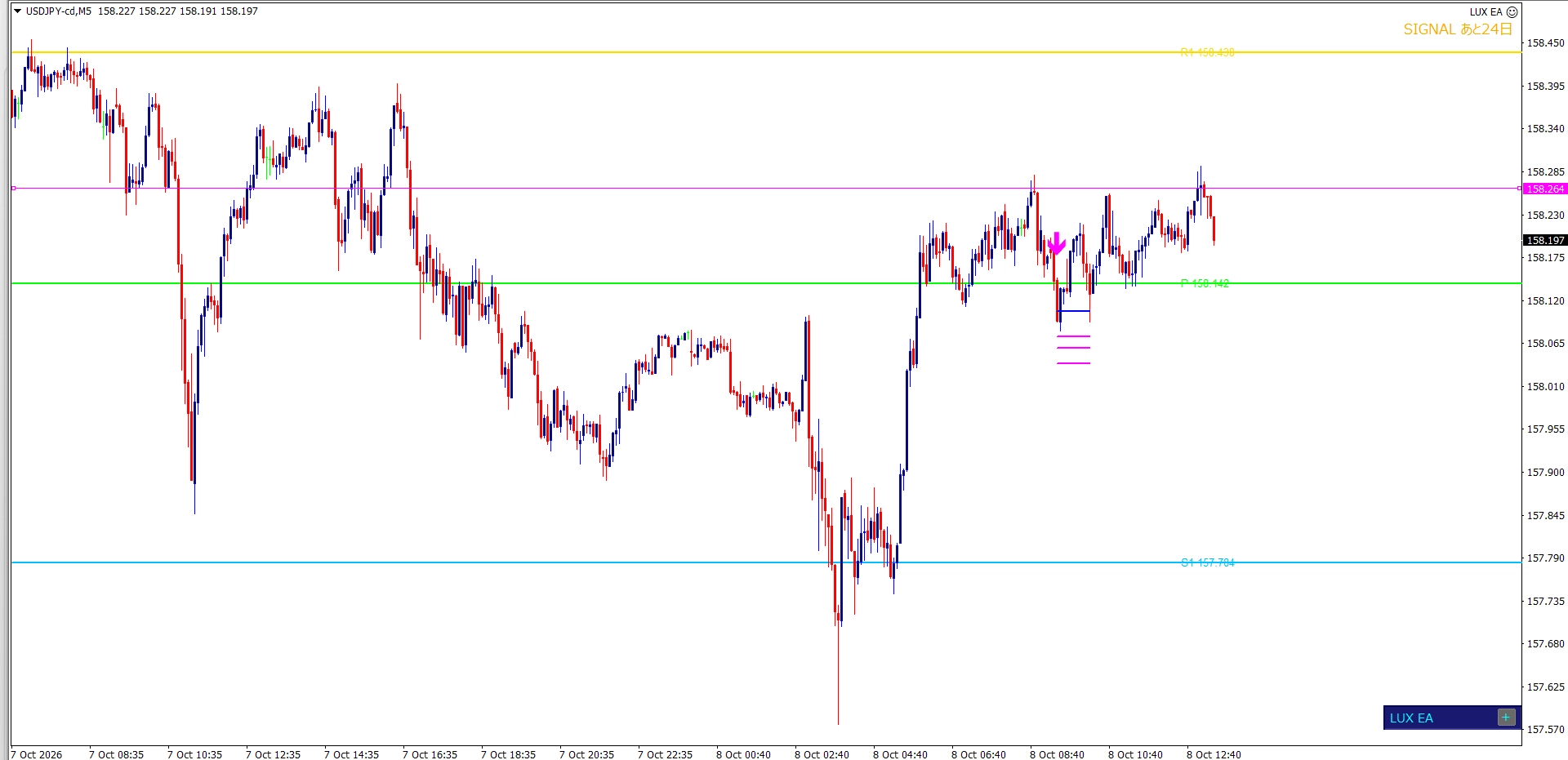Viewport: 1568px width, 760px height.
Task: Click the 157.570 price scale label
Action: click(x=1545, y=730)
